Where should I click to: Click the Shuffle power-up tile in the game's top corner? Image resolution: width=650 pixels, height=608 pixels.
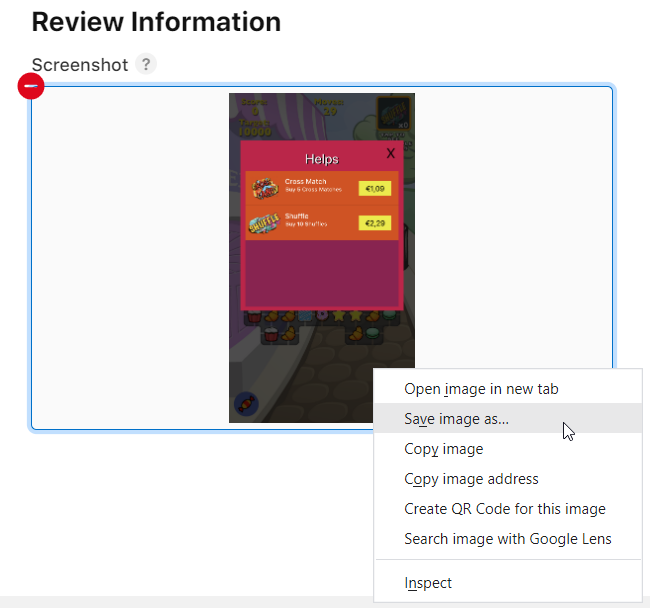[x=393, y=113]
